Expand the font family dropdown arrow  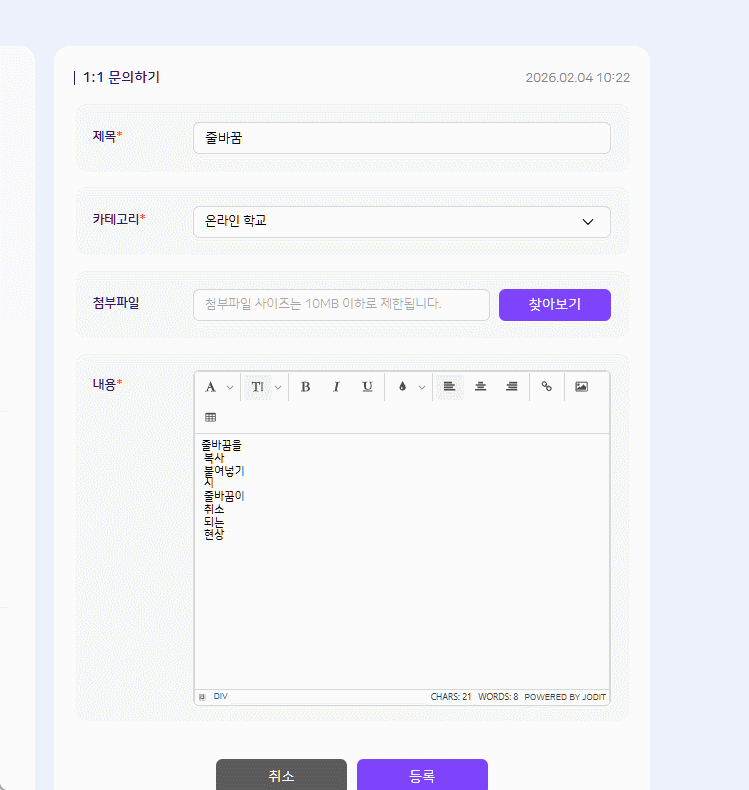pyautogui.click(x=230, y=387)
